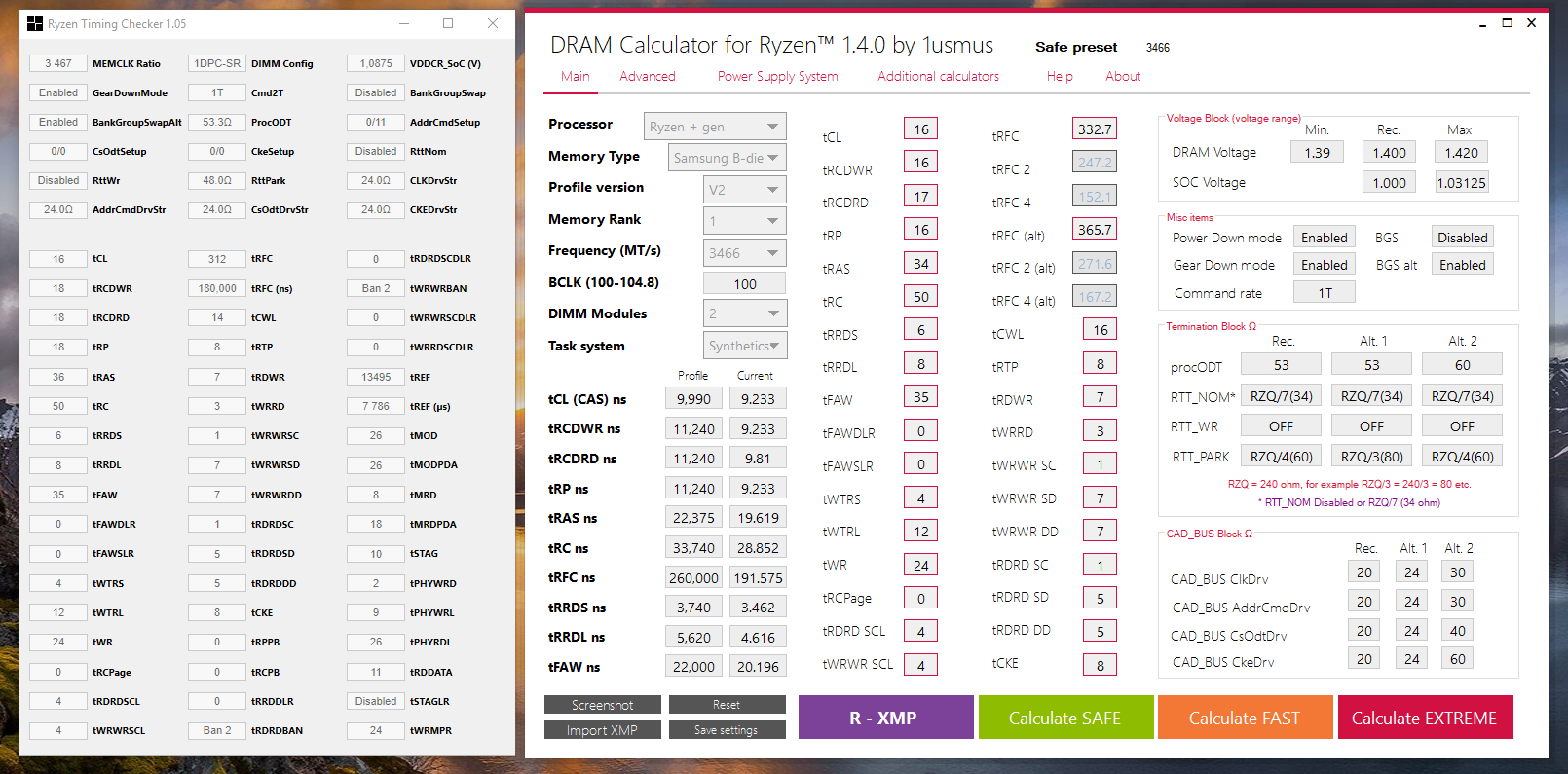Click the tRAS value 34 in DRAM Calculator
Screen dimensions: 1568x774
(921, 263)
